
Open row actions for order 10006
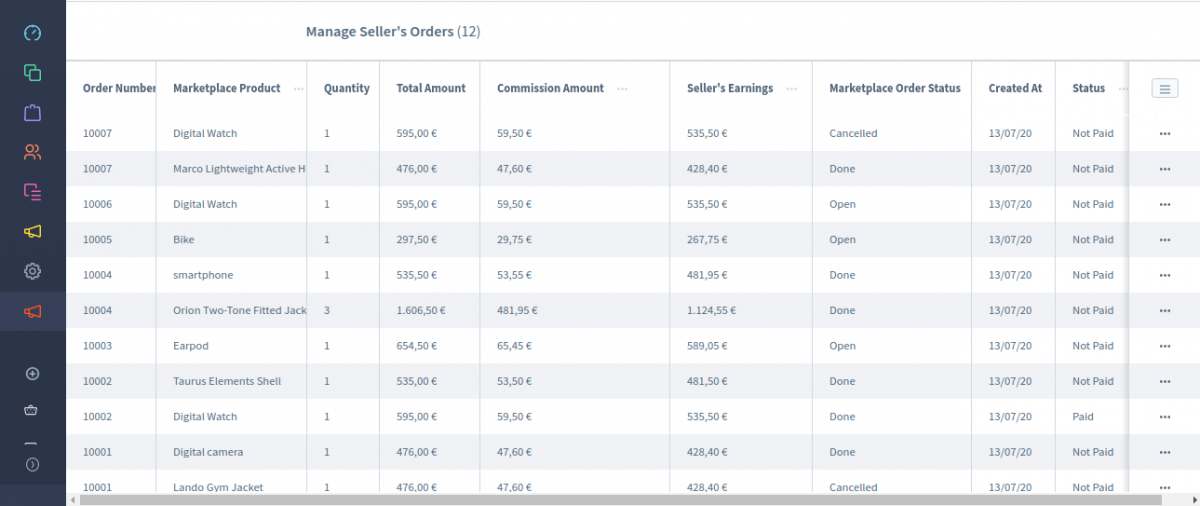1164,205
